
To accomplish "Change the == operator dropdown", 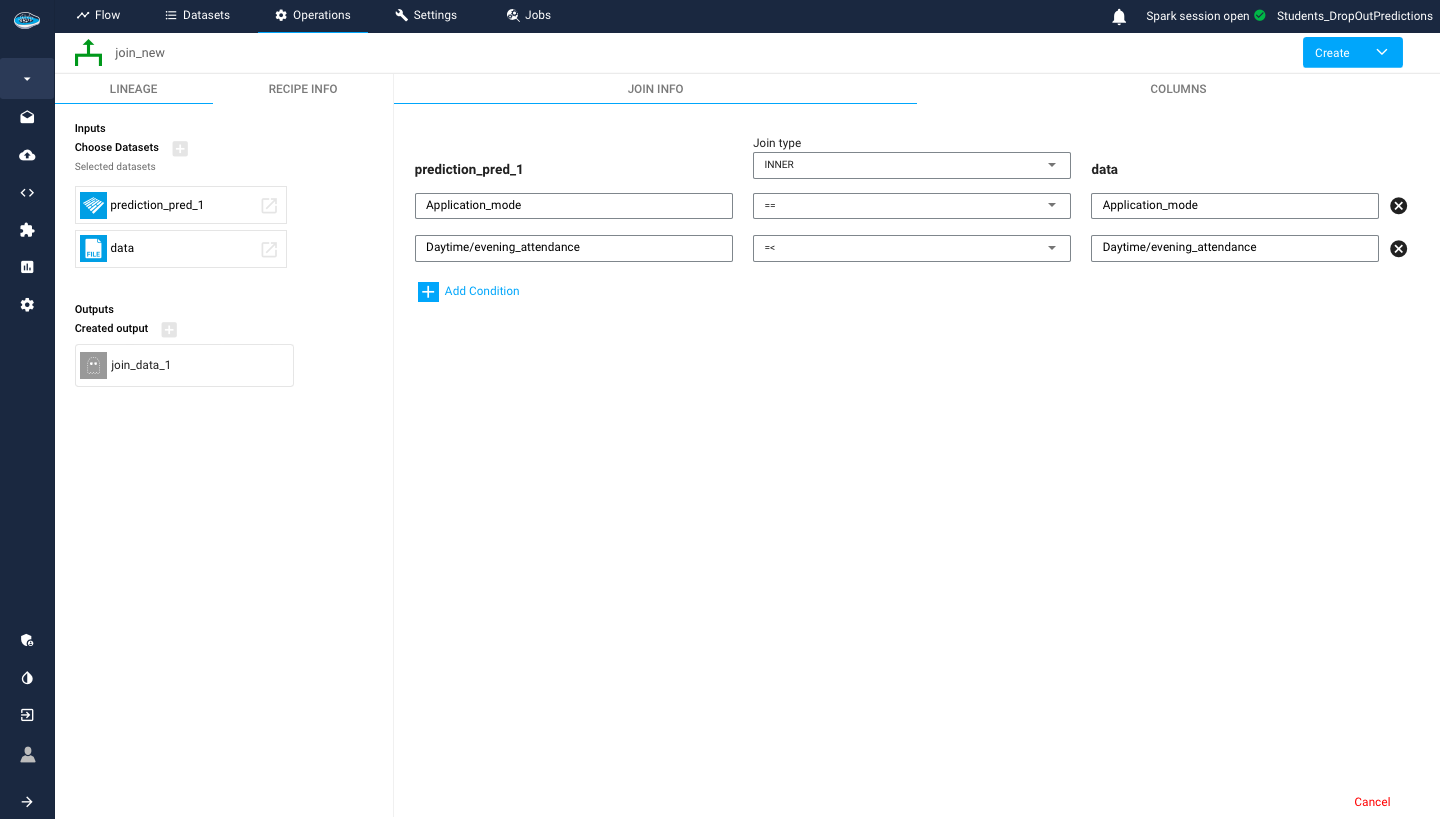I will pyautogui.click(x=911, y=206).
